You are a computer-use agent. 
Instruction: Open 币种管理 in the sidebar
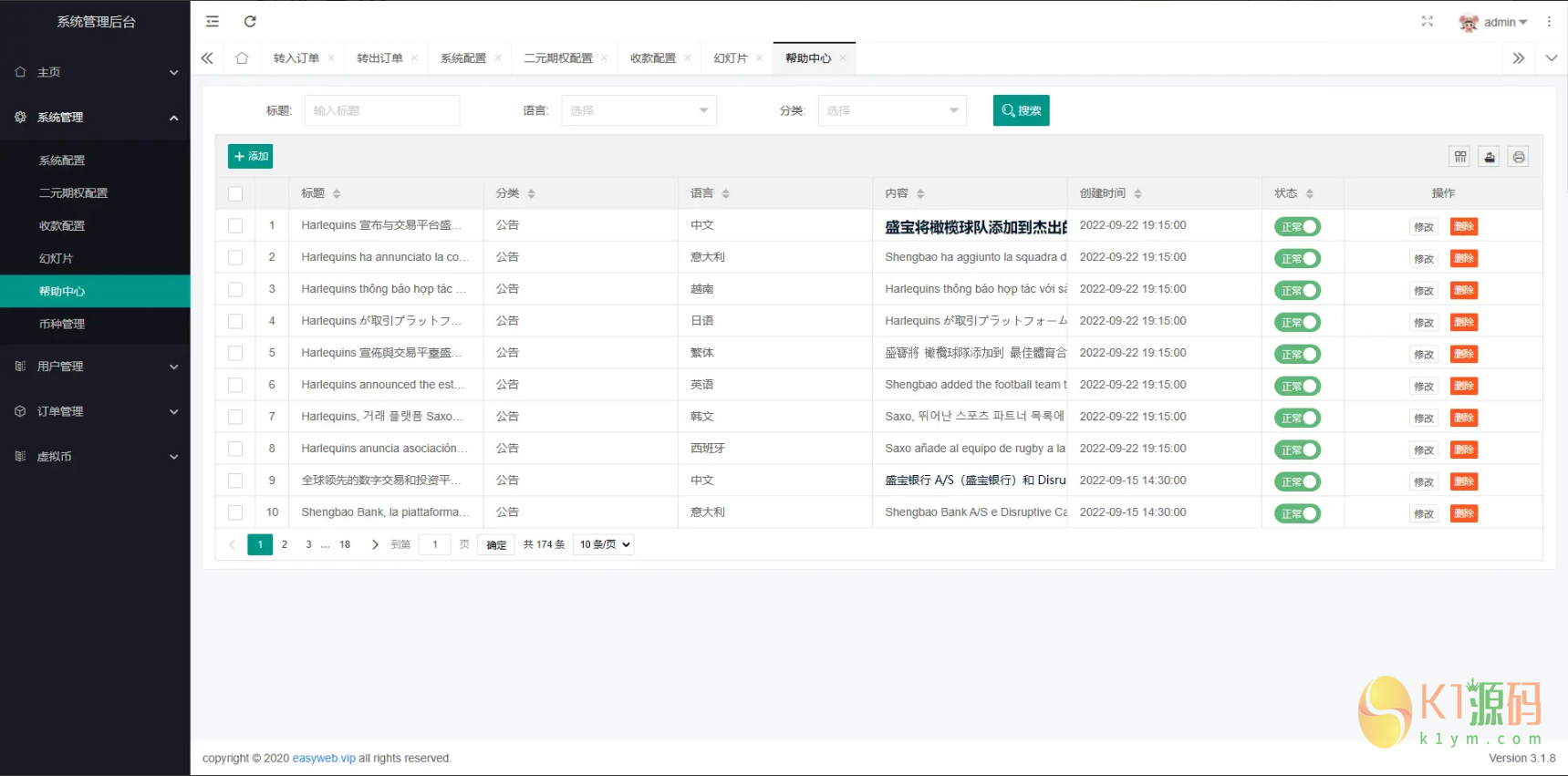click(62, 324)
